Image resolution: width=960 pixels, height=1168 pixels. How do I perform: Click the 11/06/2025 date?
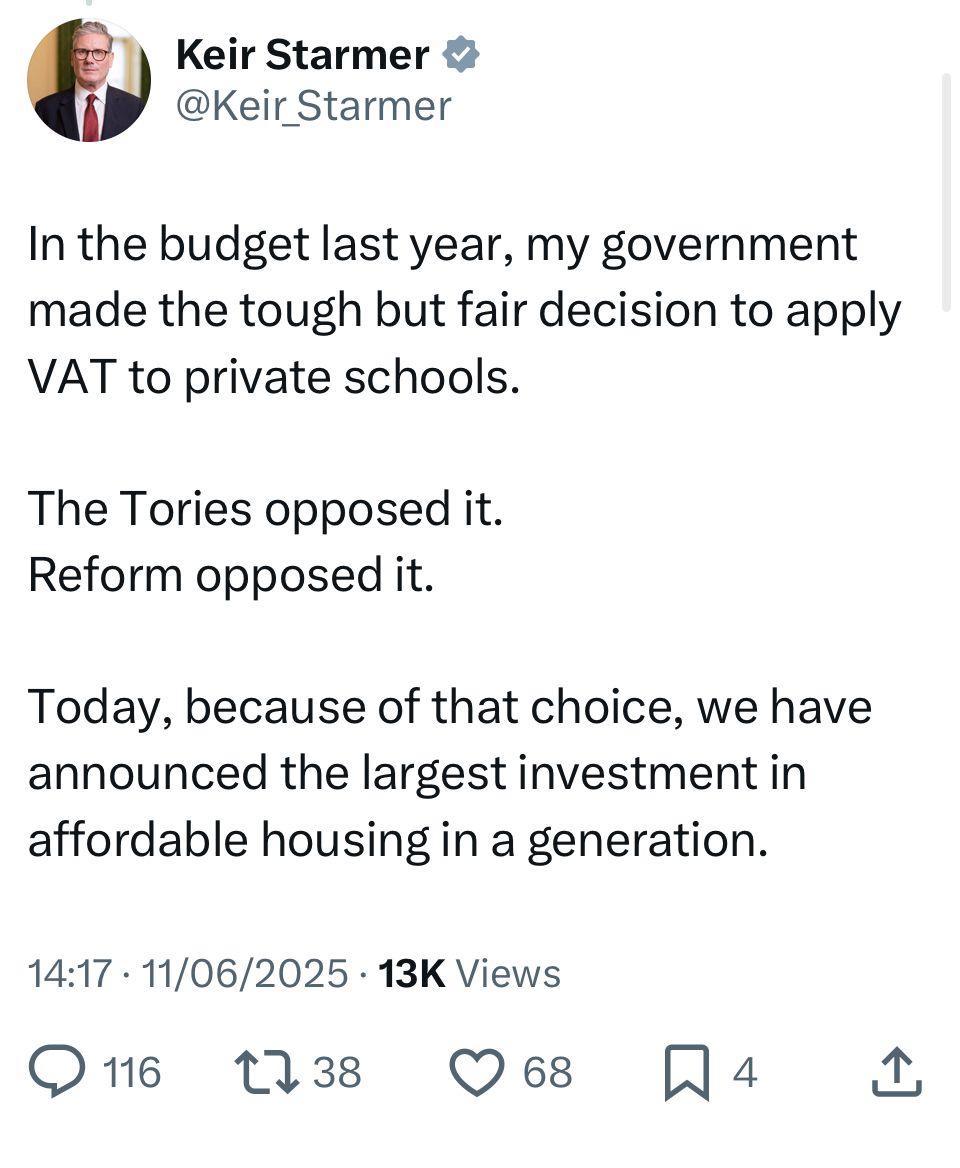pyautogui.click(x=244, y=974)
